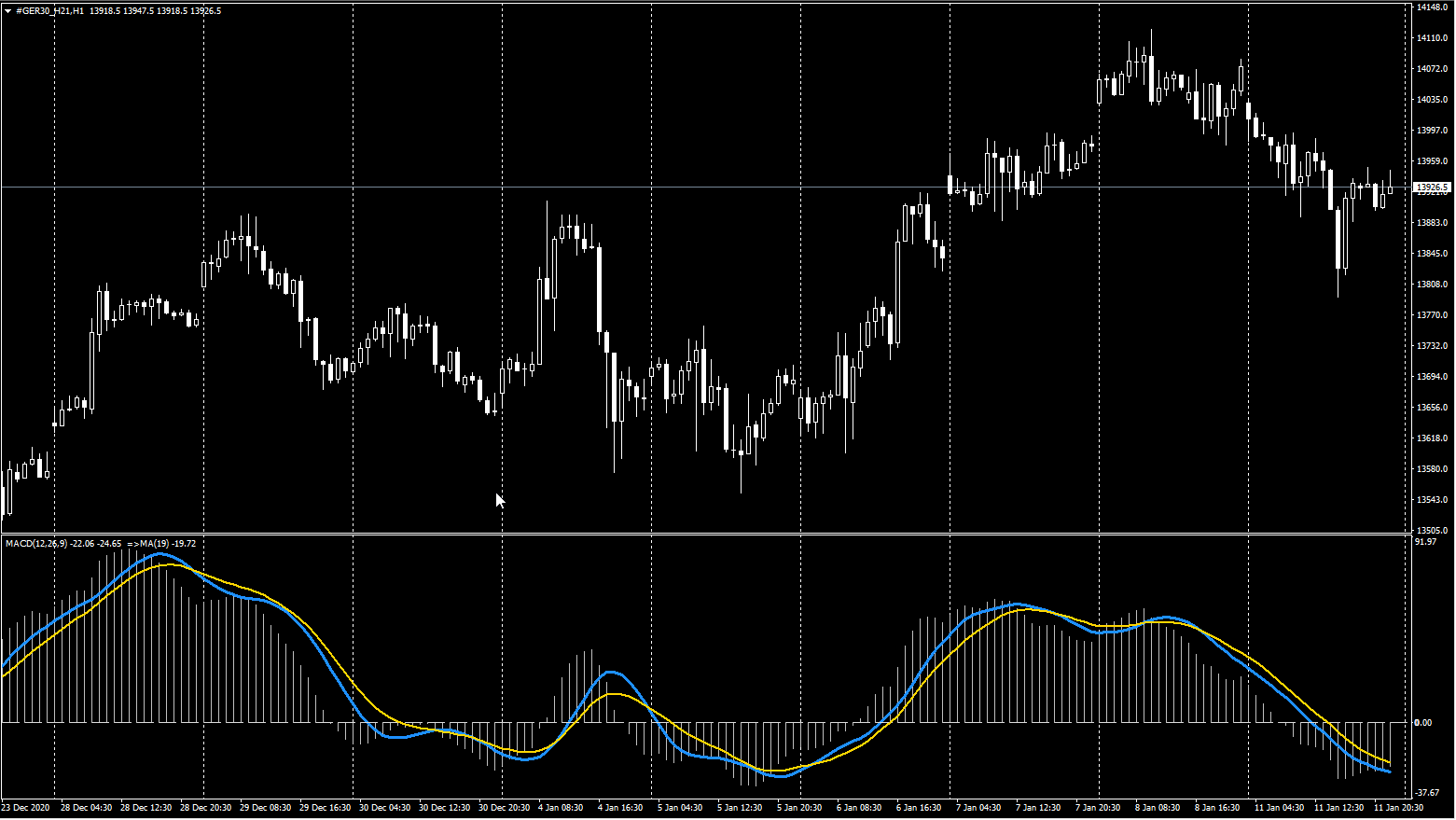Click the 11 Jan 20:30 time label
This screenshot has width=1456, height=820.
click(1398, 808)
